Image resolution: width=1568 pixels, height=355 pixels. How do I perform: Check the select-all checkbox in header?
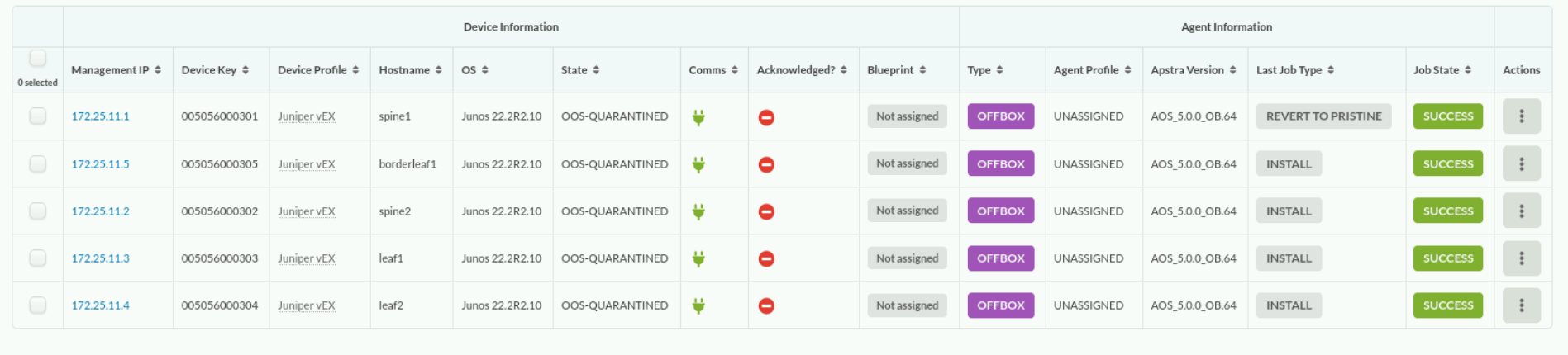coord(37,58)
